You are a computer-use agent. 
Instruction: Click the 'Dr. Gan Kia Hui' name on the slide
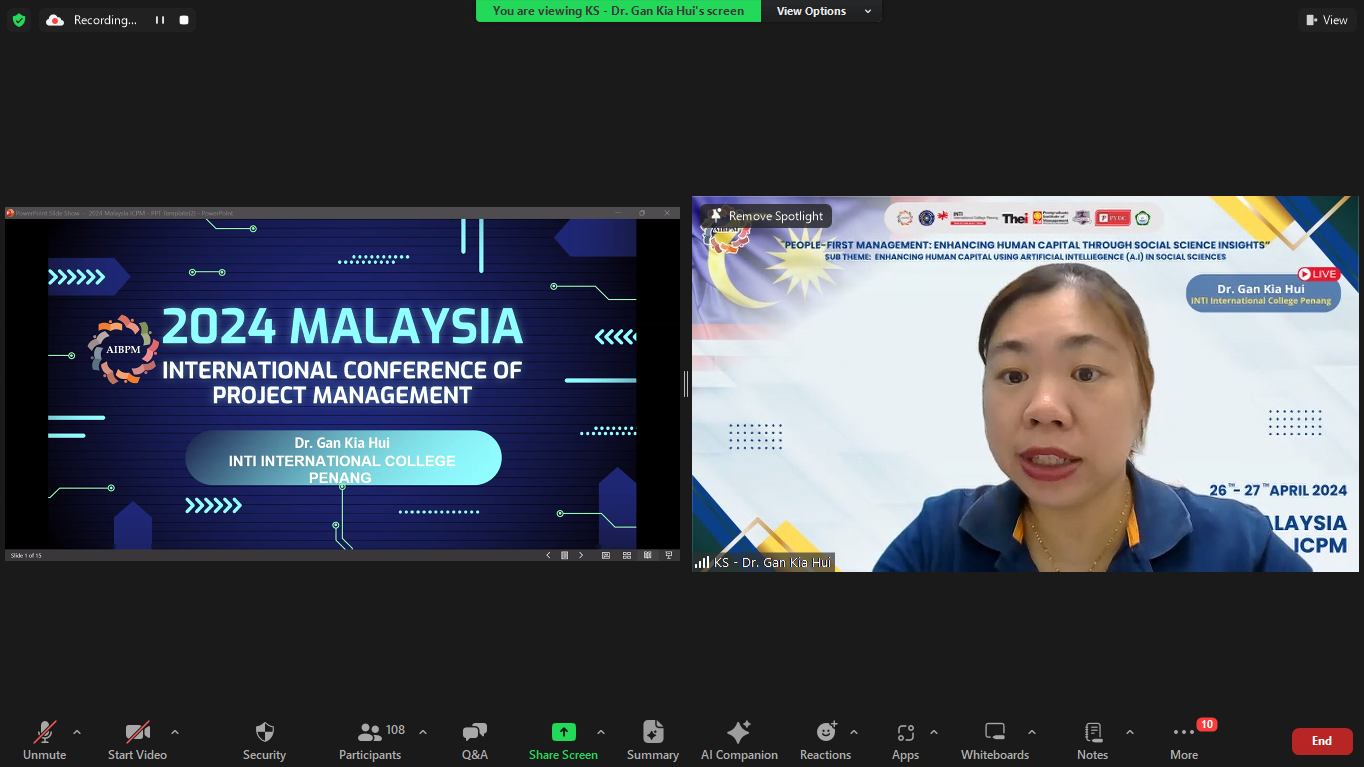point(342,443)
